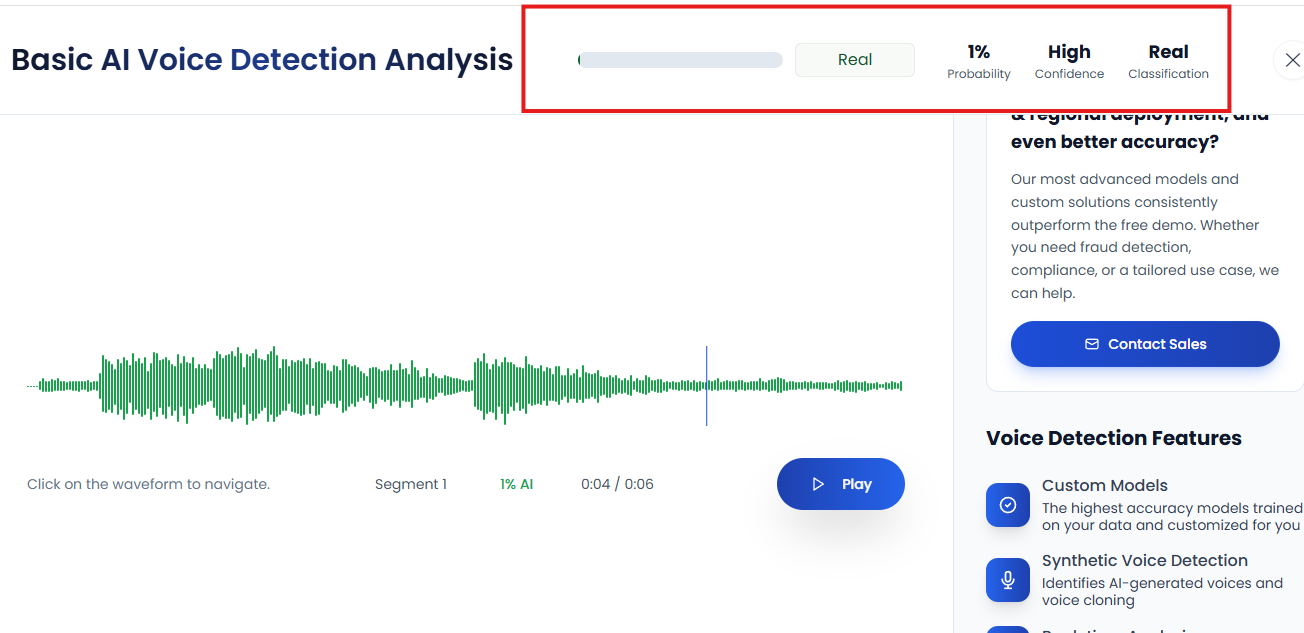Click the green Real result badge
This screenshot has width=1304, height=633.
point(854,60)
